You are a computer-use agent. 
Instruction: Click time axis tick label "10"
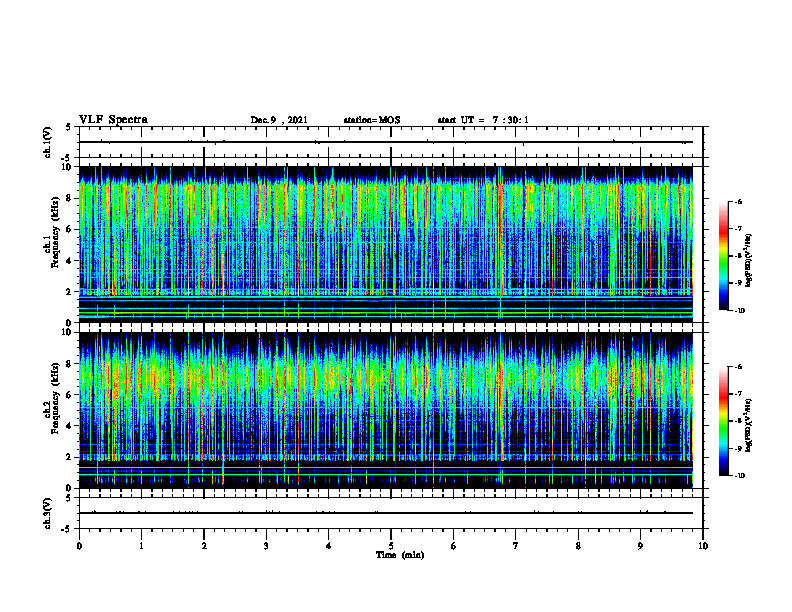[x=703, y=546]
